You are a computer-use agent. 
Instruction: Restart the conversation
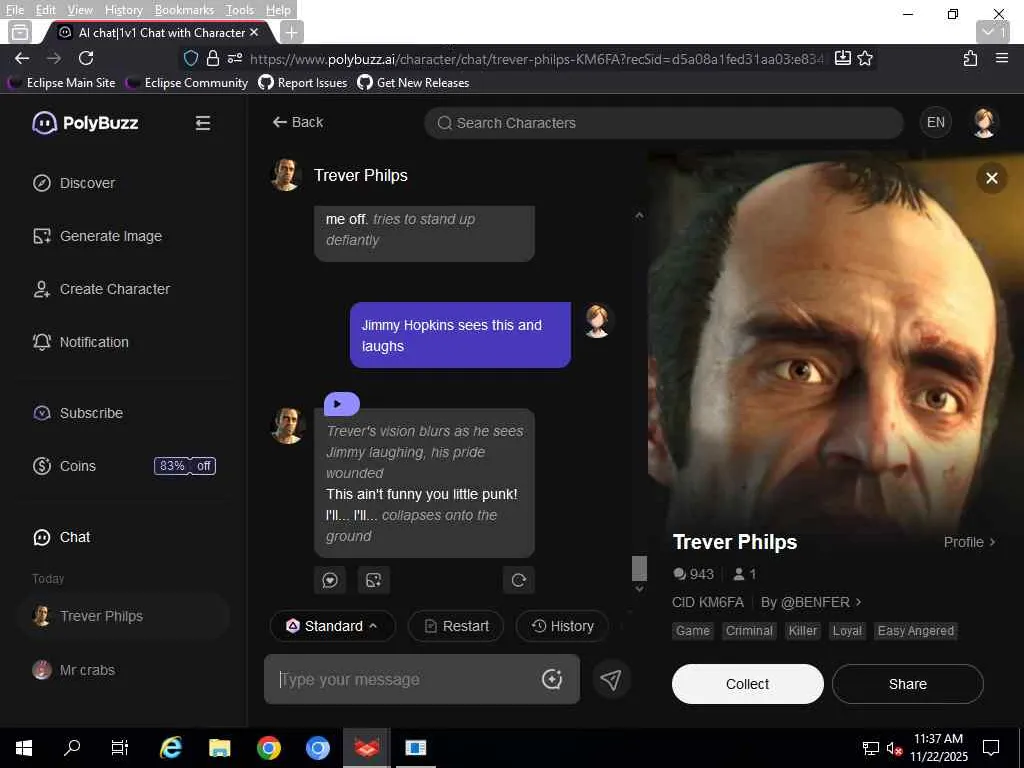[456, 626]
